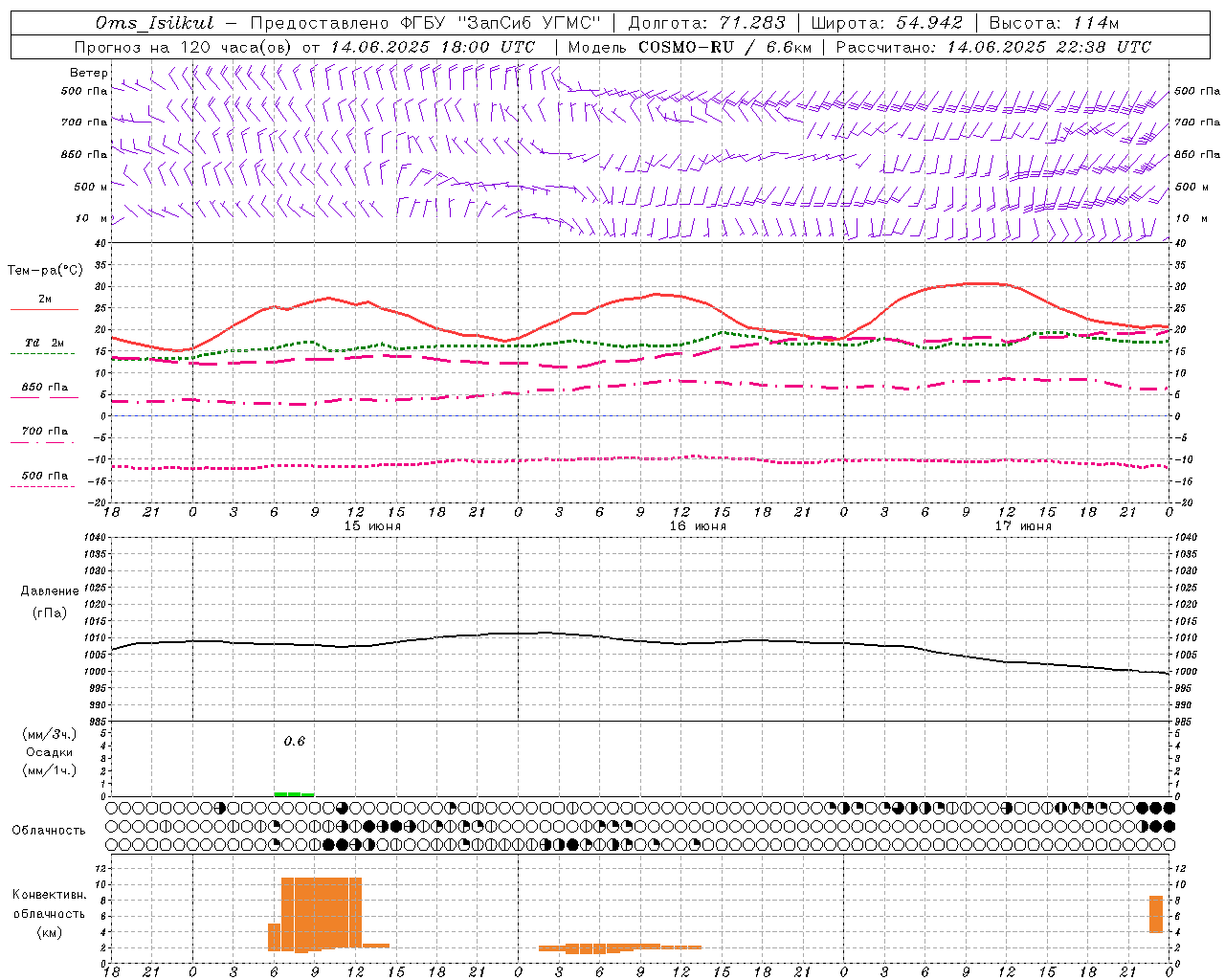
Task: Click the Давление pressure panel label
Action: pos(50,591)
